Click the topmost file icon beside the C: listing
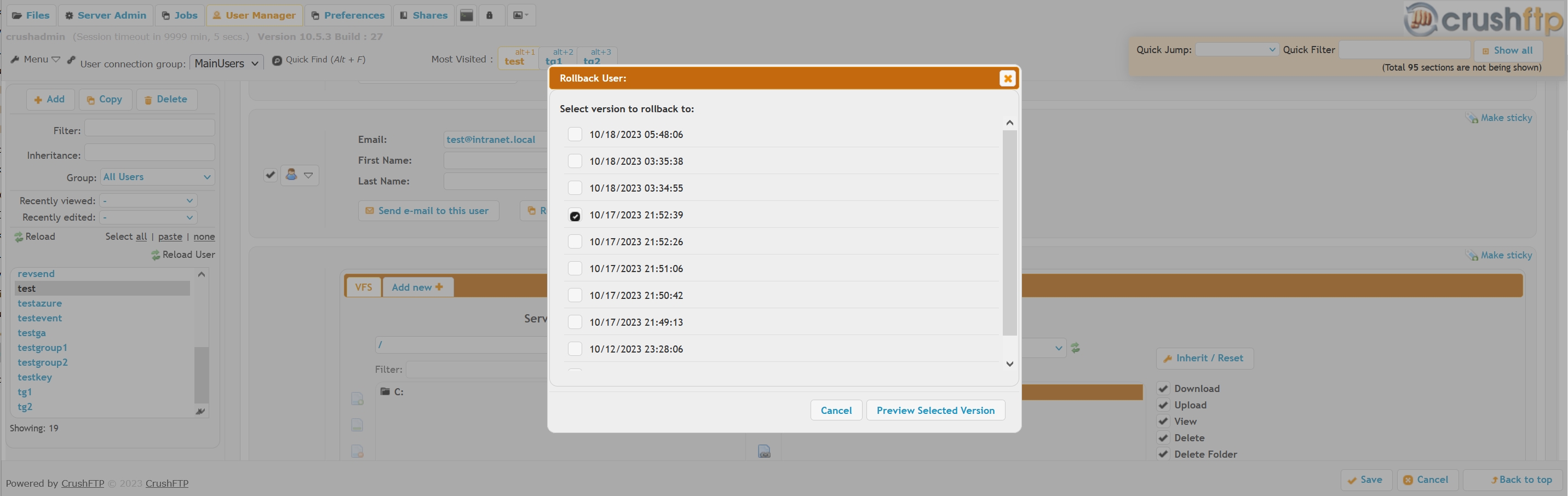 357,399
